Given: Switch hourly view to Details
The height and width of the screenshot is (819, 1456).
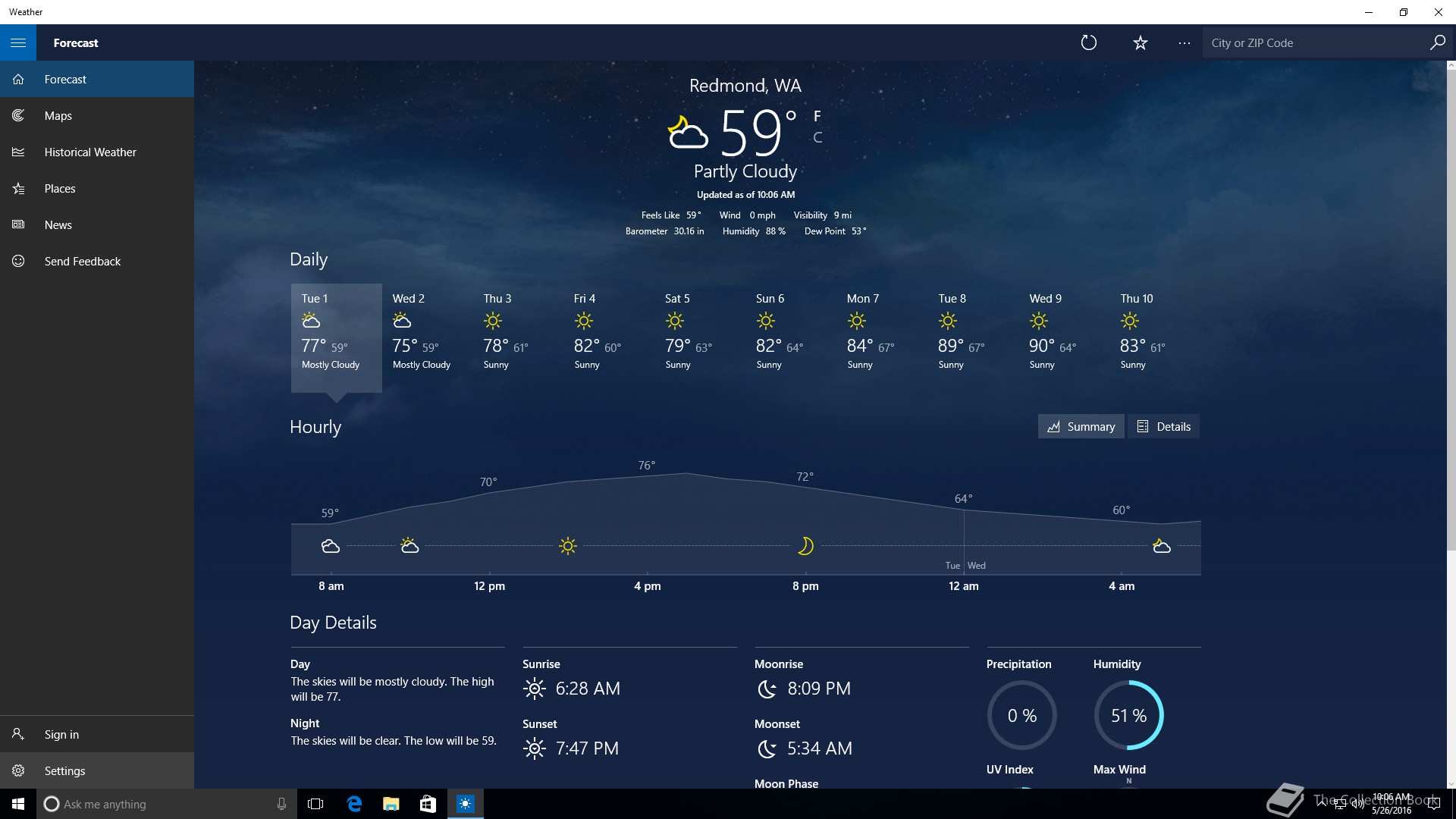Looking at the screenshot, I should coord(1163,426).
